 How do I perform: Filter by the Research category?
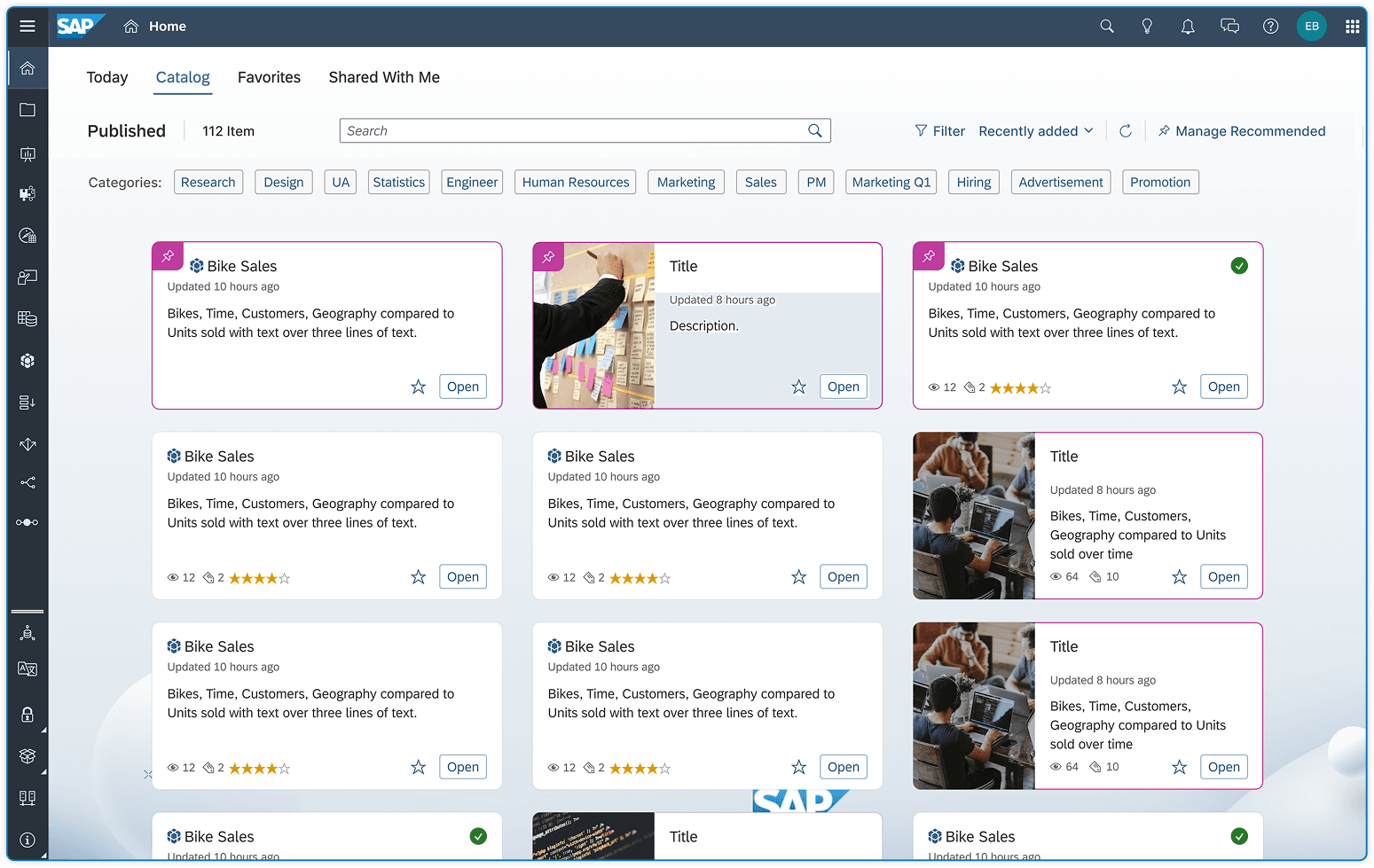208,182
